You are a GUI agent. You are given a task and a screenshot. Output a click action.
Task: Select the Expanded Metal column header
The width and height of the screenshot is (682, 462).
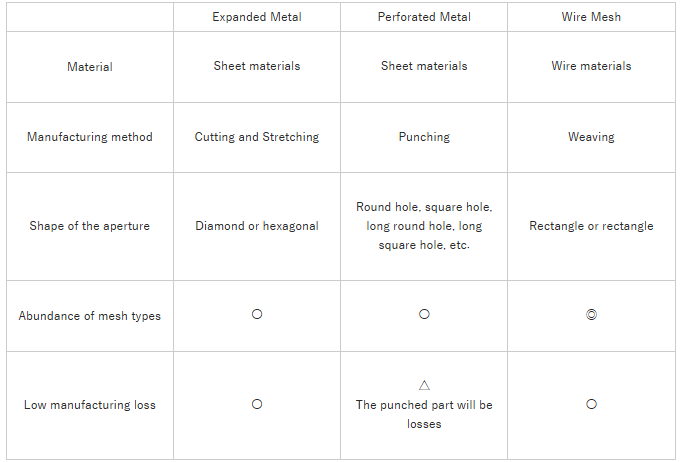[257, 17]
